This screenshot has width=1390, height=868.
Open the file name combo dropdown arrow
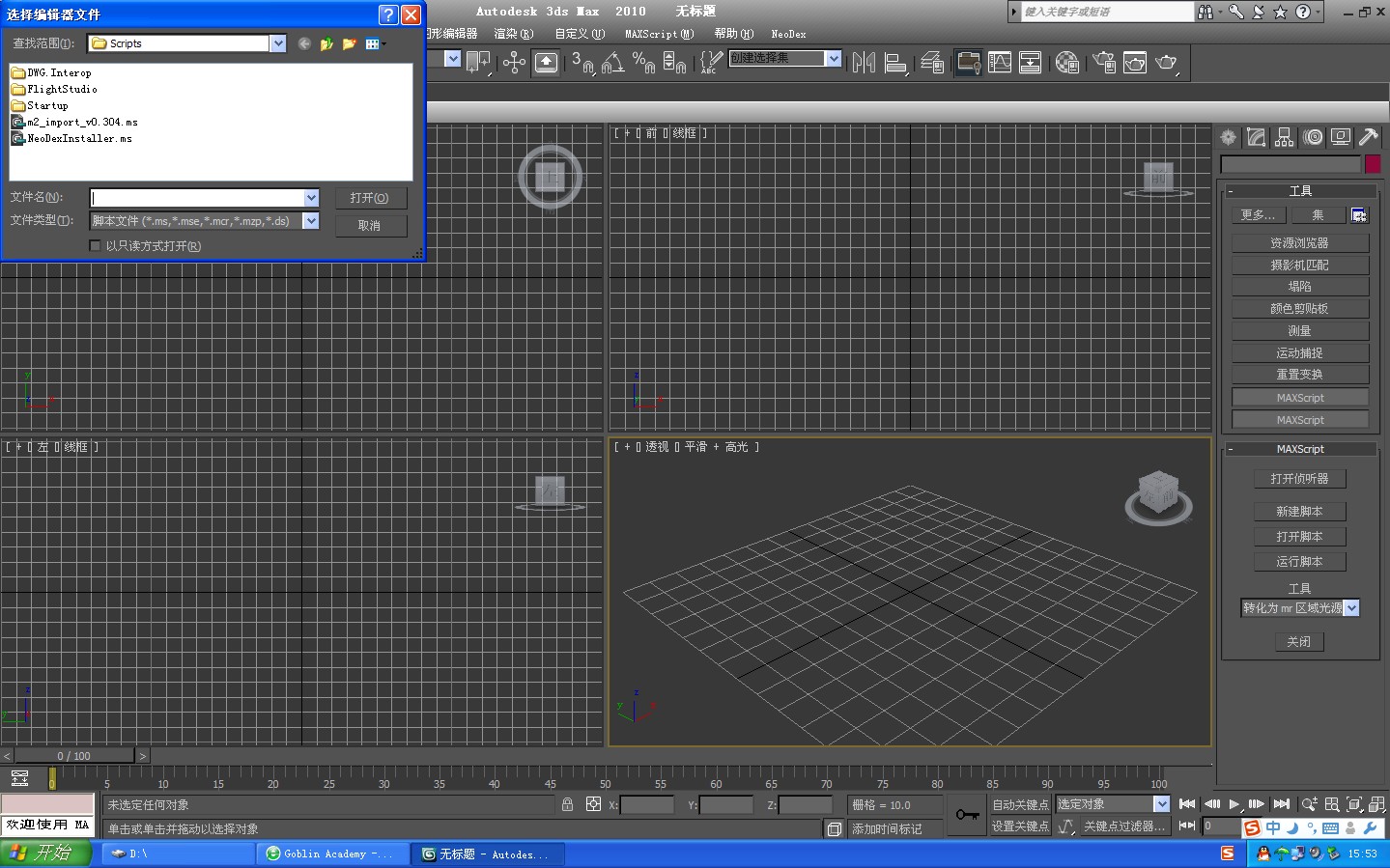pos(311,198)
